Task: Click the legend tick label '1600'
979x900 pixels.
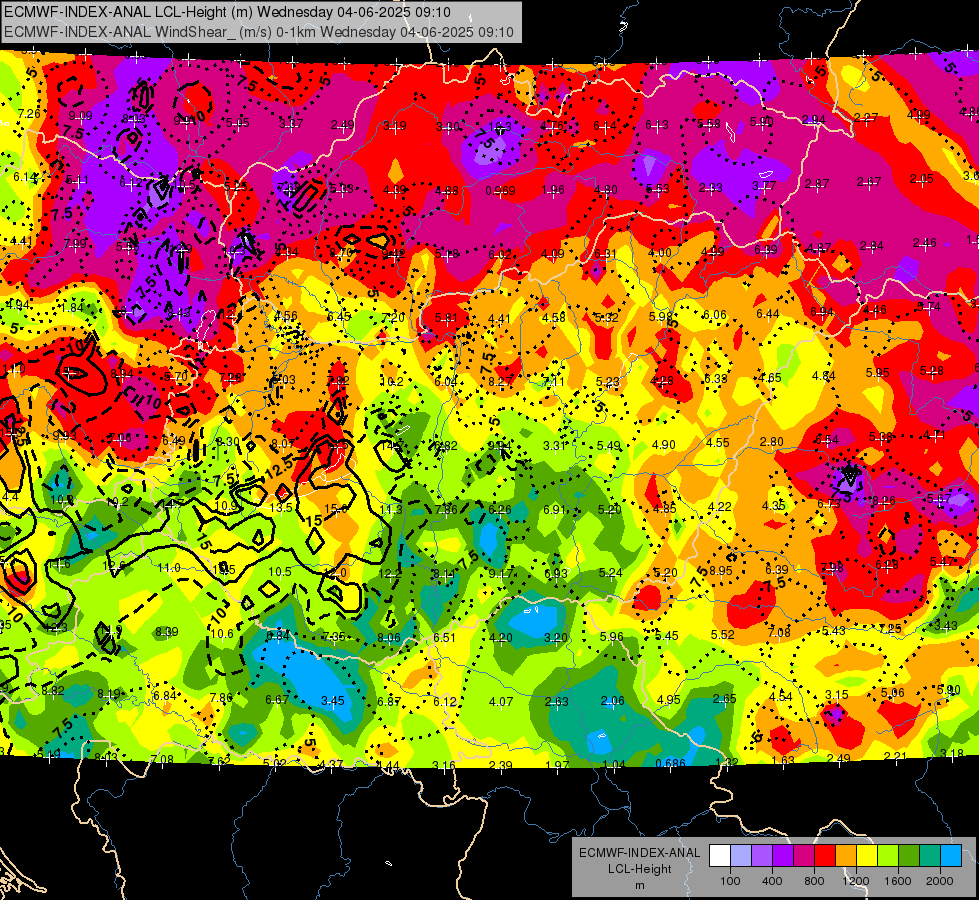Action: point(898,881)
